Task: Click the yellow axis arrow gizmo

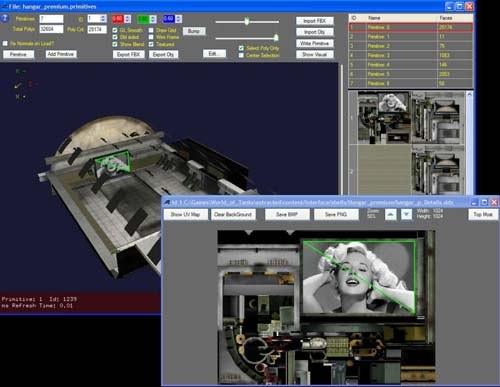Action: [18, 85]
